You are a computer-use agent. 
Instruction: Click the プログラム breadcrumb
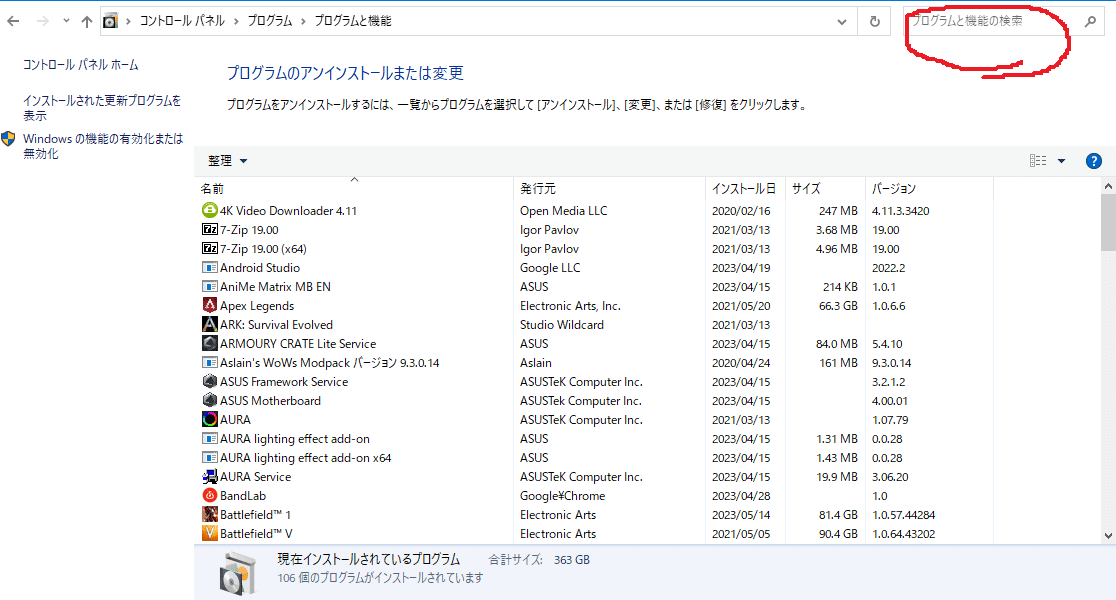[x=270, y=21]
